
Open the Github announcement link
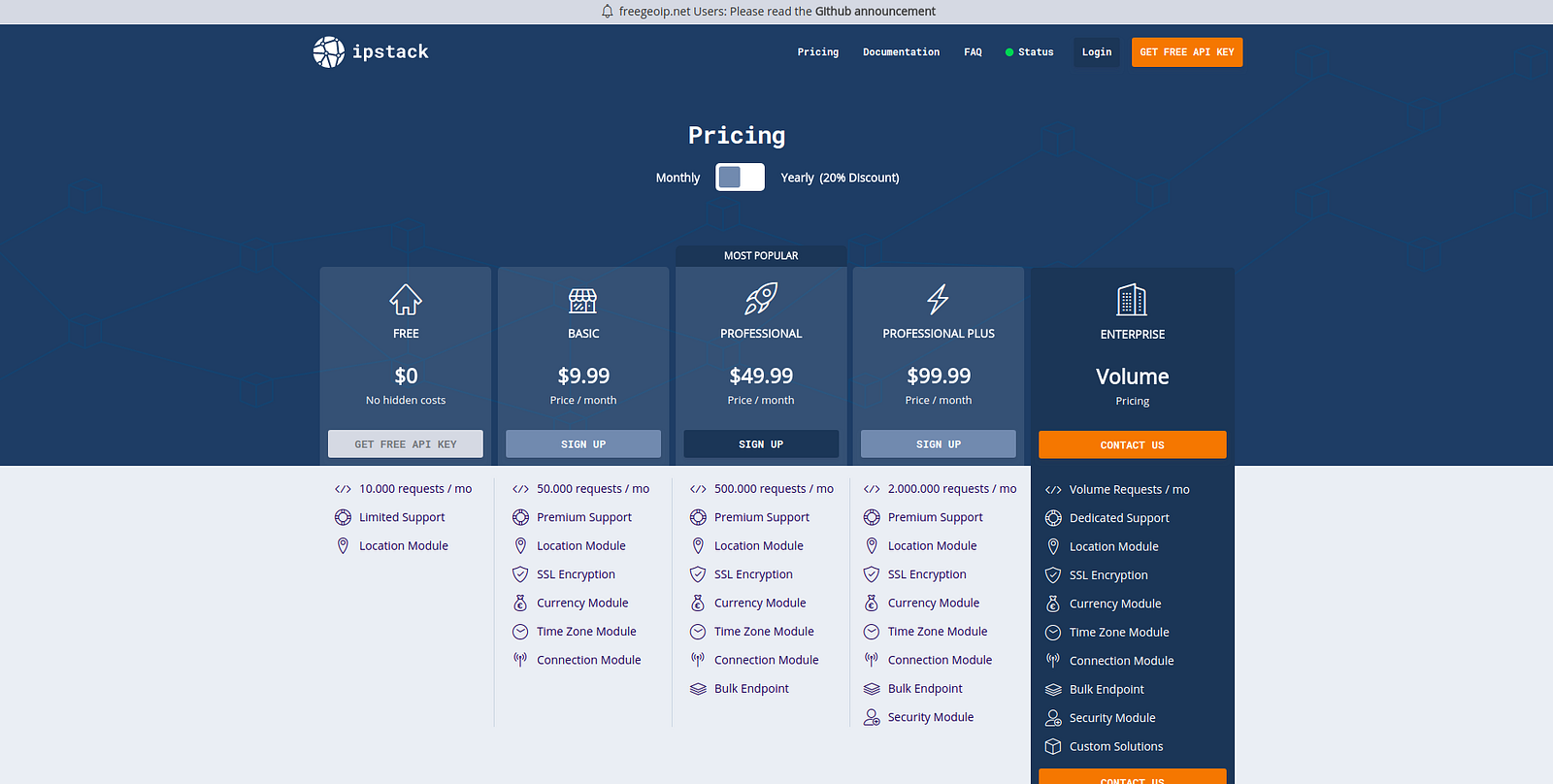tap(876, 12)
